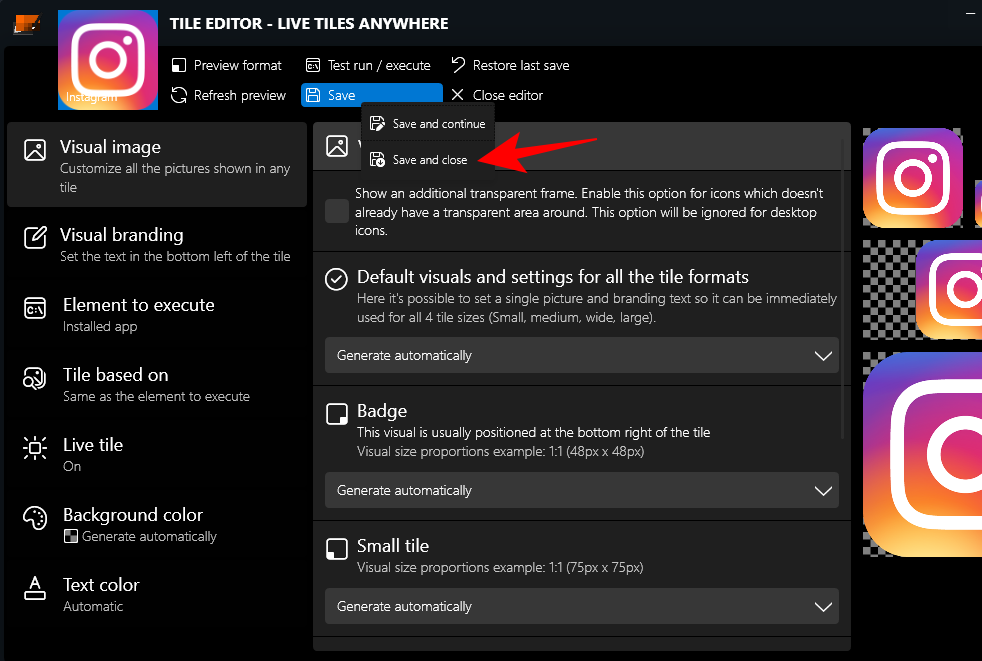Click the Refresh preview icon
This screenshot has height=661, width=982.
[x=179, y=95]
